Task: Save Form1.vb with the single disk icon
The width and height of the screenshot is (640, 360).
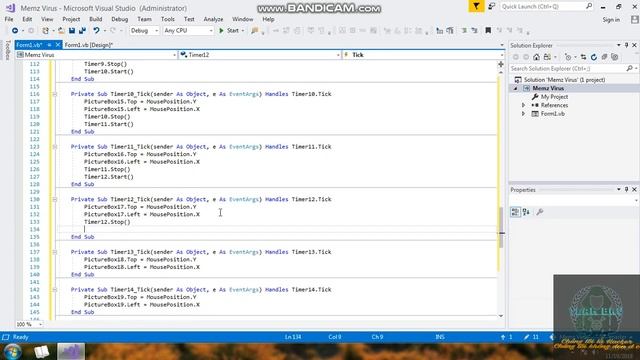Action: (x=72, y=31)
